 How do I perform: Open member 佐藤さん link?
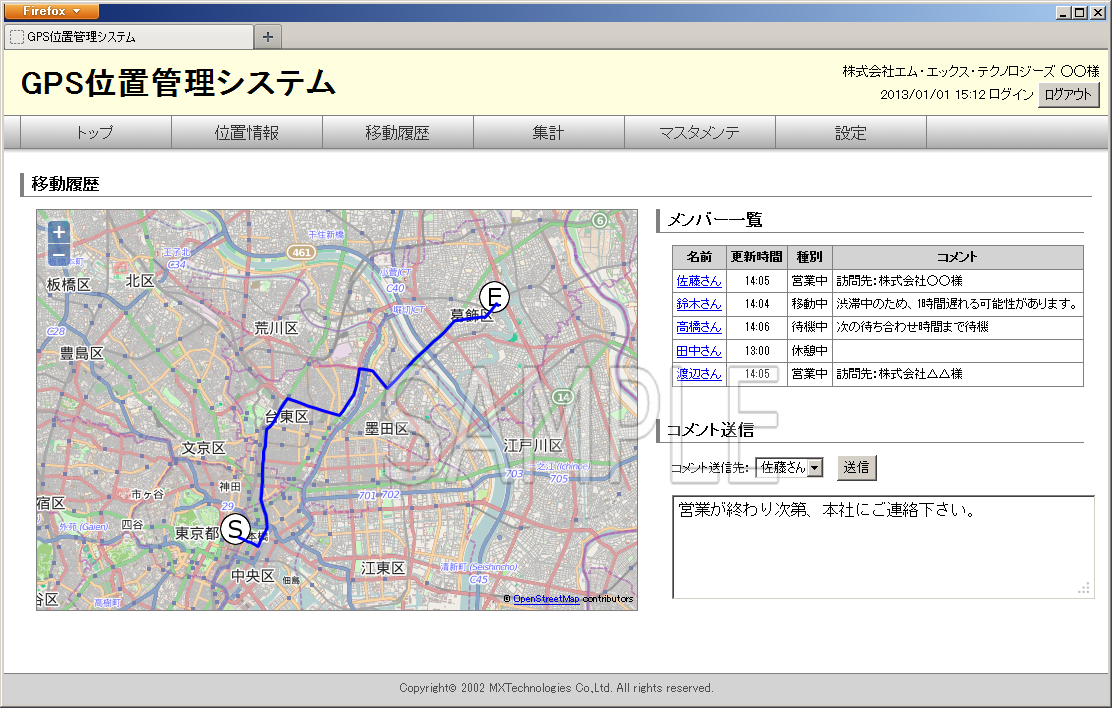tap(698, 281)
